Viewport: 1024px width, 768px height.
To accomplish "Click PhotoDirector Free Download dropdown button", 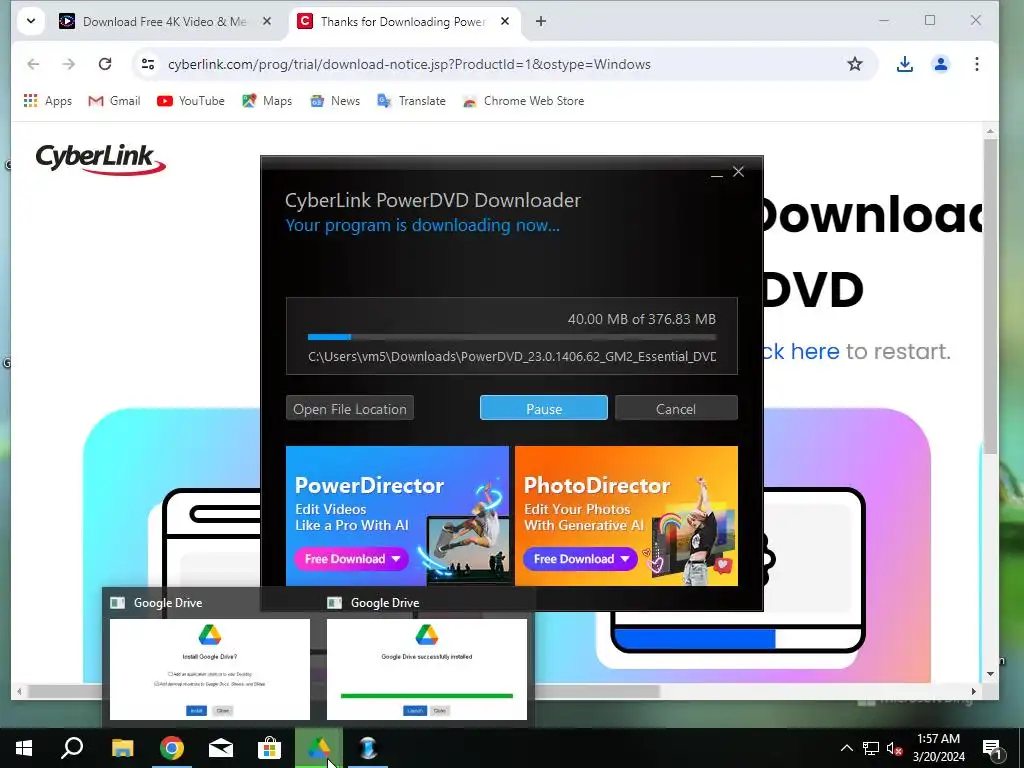I will click(x=581, y=559).
